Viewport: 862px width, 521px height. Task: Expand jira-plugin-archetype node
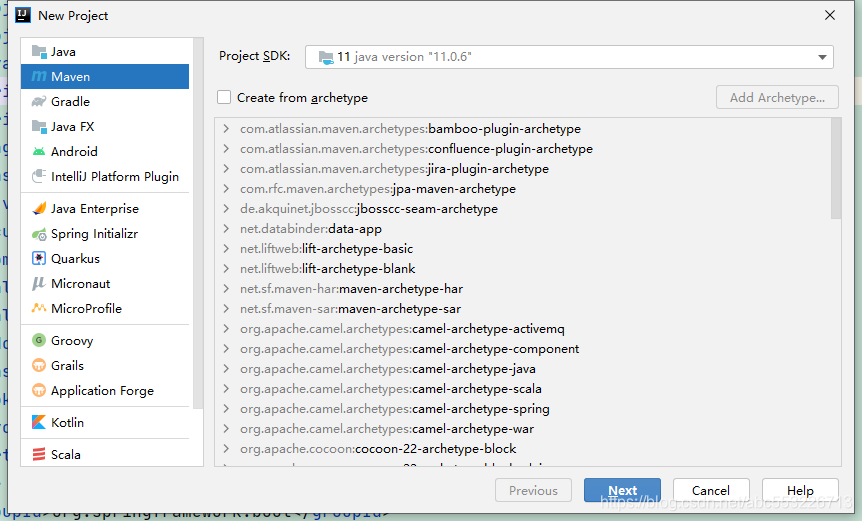[226, 169]
